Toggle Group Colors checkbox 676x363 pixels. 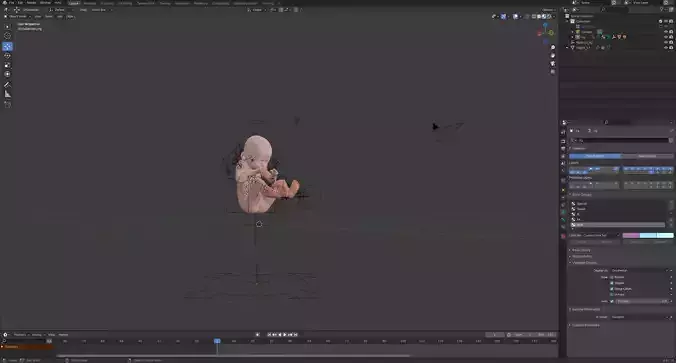612,289
